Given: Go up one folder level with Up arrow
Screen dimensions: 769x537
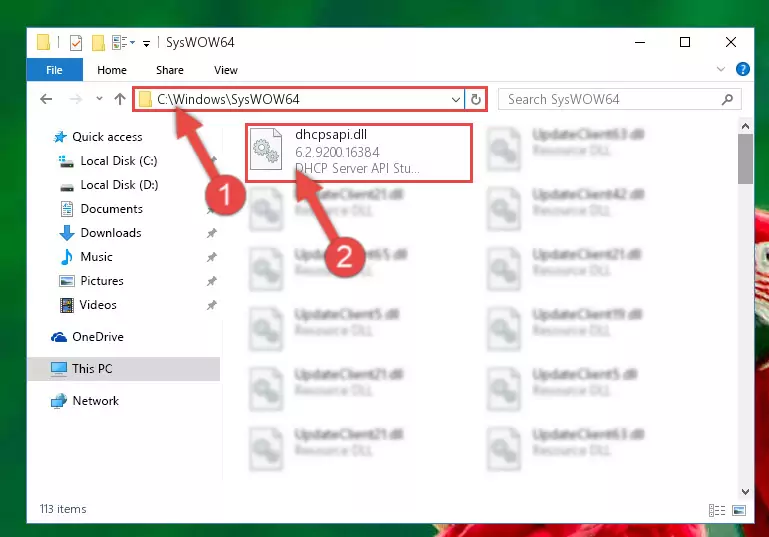Looking at the screenshot, I should point(120,99).
